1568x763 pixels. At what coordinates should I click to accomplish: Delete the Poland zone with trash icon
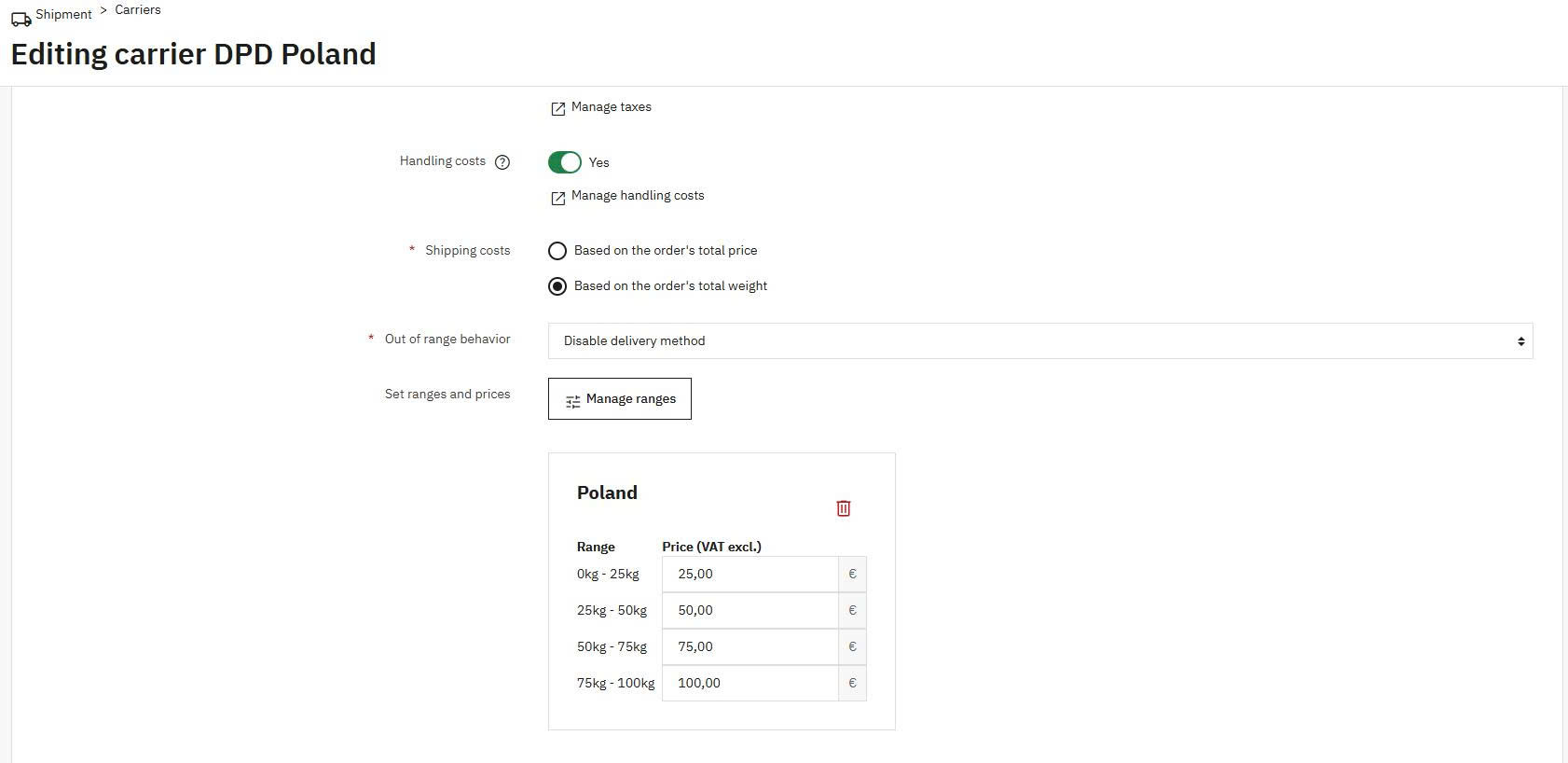pos(843,508)
